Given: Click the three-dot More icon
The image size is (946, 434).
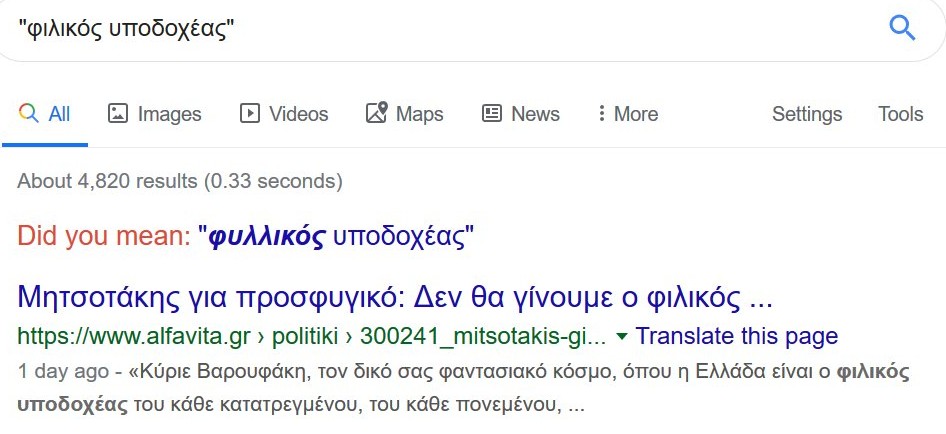Looking at the screenshot, I should (601, 113).
